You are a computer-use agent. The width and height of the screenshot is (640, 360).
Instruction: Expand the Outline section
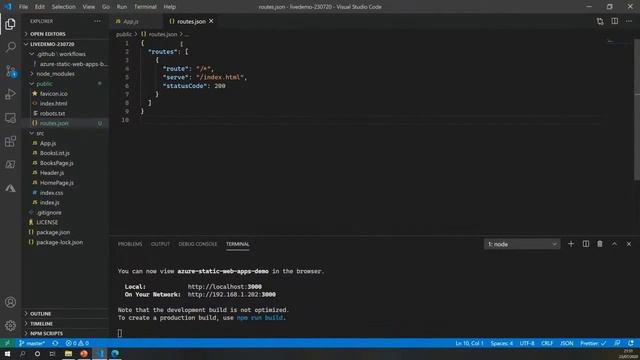click(65, 313)
